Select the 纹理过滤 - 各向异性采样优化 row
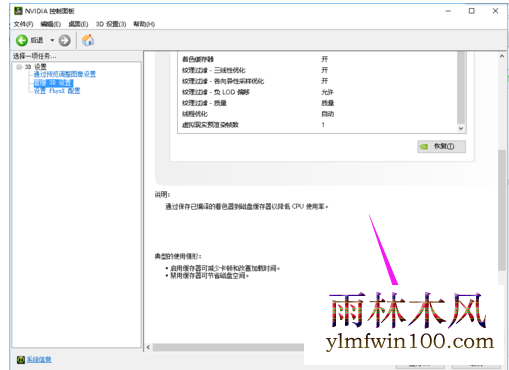The image size is (509, 370). tap(318, 81)
